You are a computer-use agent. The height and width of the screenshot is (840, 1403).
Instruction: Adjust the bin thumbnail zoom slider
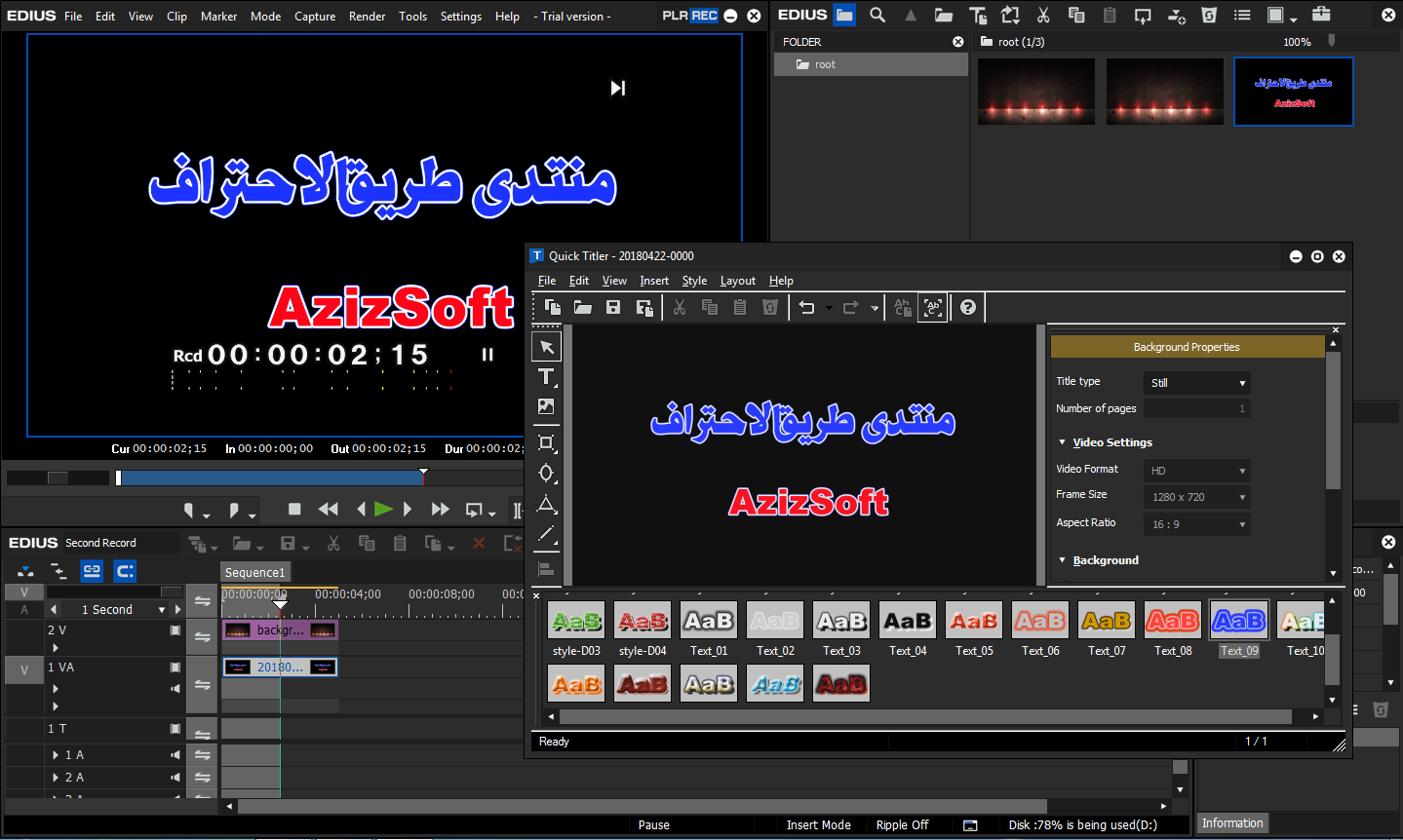tap(1332, 41)
